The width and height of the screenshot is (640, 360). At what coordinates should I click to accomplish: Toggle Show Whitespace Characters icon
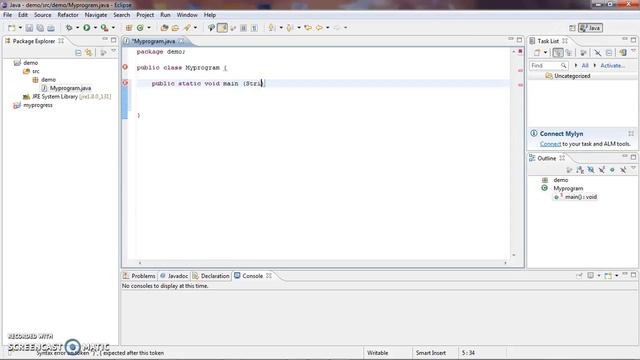pyautogui.click(x=254, y=28)
